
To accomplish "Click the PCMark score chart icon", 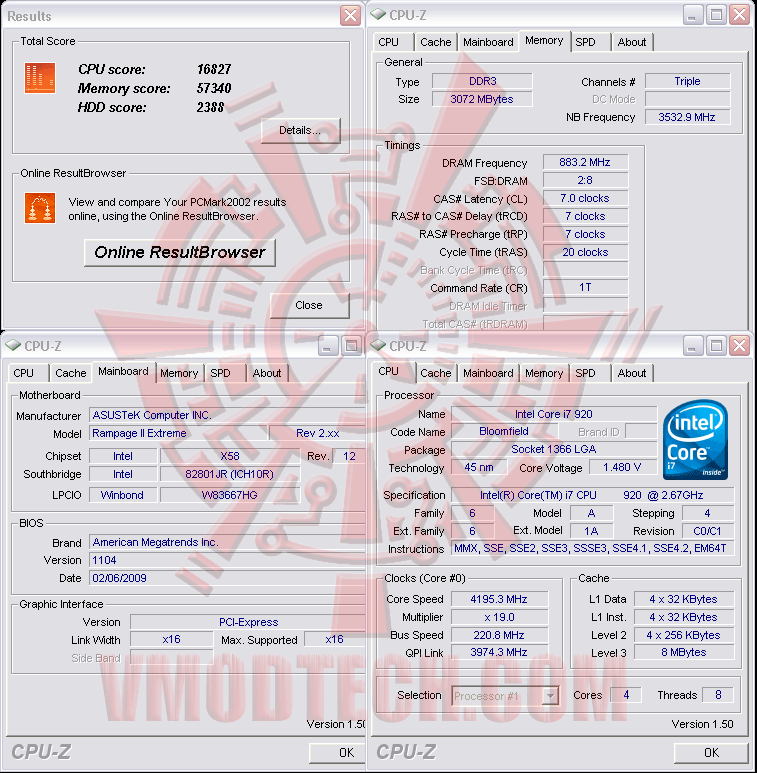I will point(40,78).
